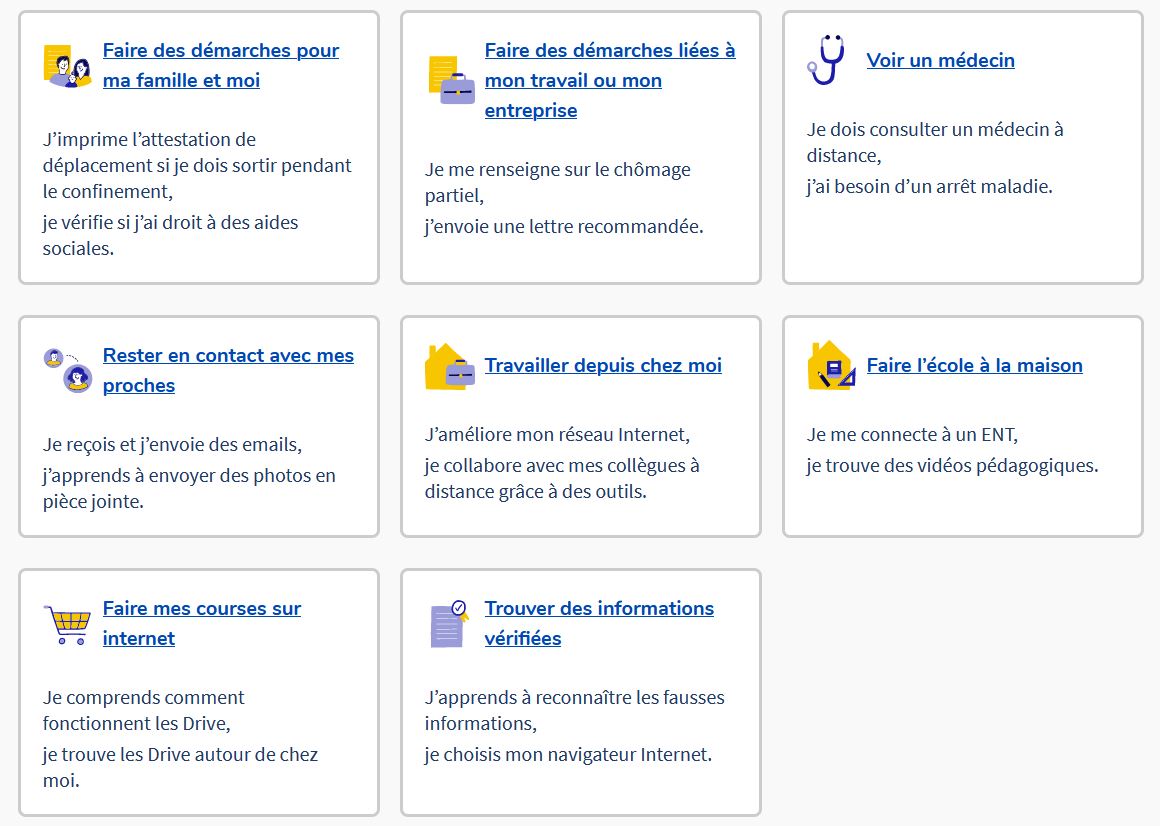Click the house with ruler school icon

831,366
